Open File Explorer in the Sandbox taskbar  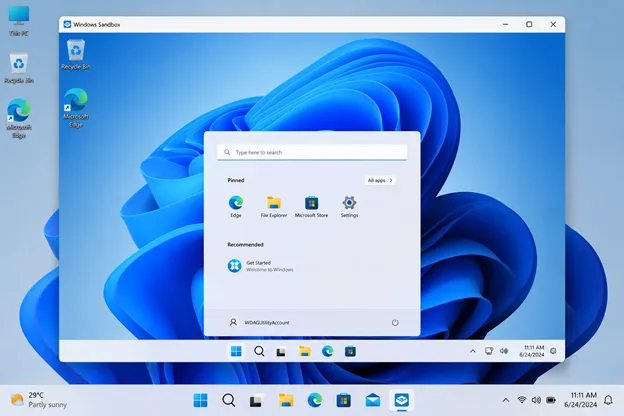[304, 351]
